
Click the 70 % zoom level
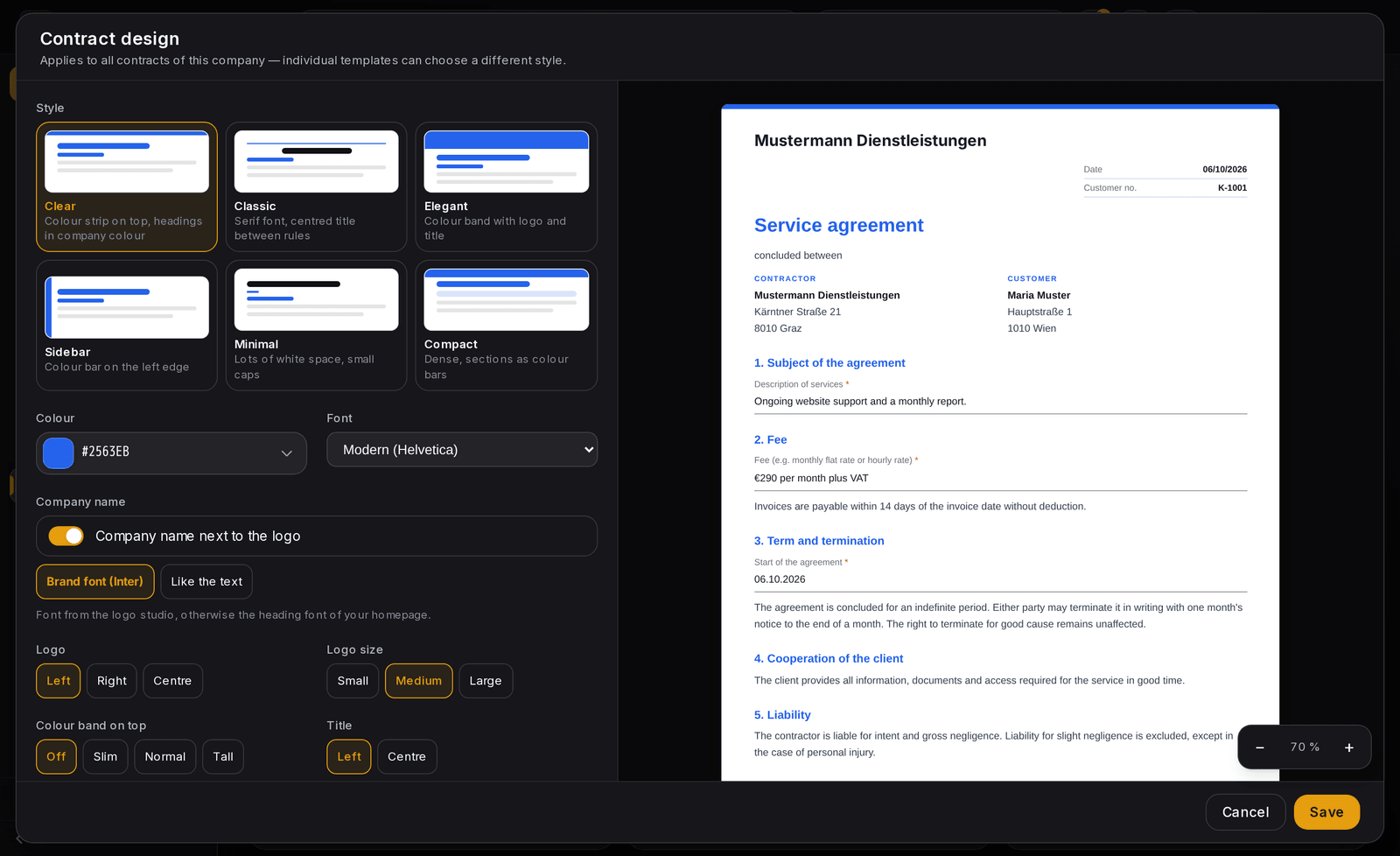[x=1305, y=747]
